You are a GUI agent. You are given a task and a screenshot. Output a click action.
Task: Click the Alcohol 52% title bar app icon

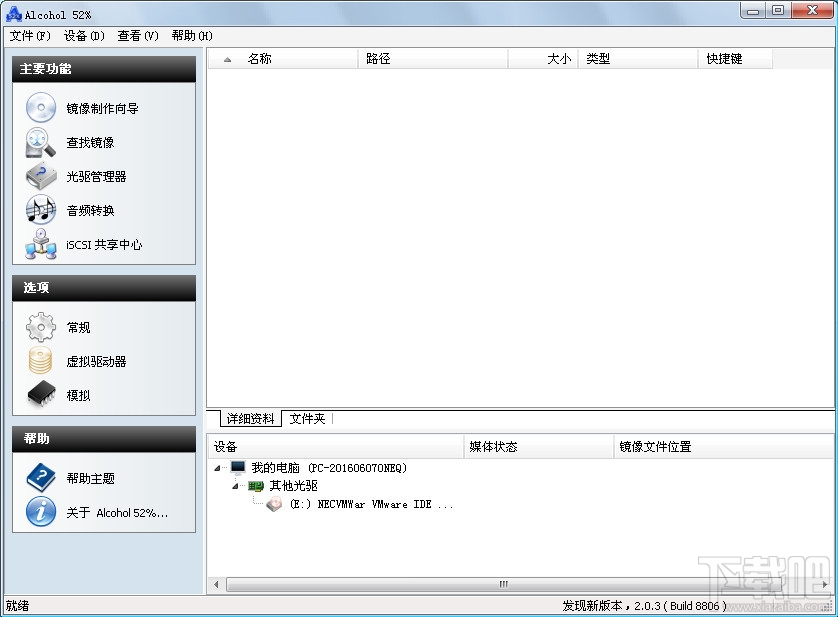(13, 14)
